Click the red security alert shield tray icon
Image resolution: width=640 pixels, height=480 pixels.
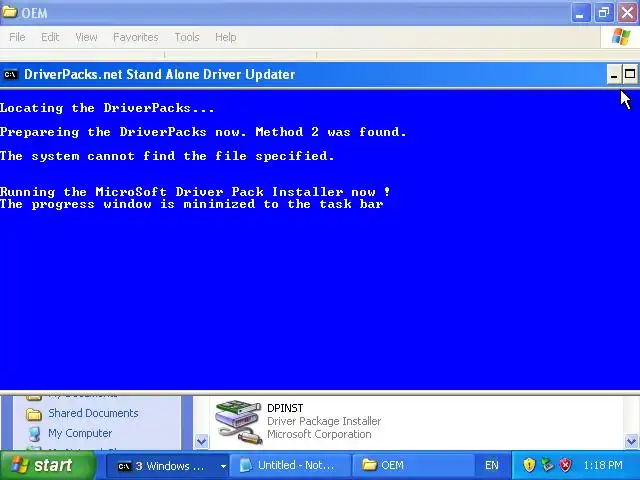pyautogui.click(x=565, y=464)
